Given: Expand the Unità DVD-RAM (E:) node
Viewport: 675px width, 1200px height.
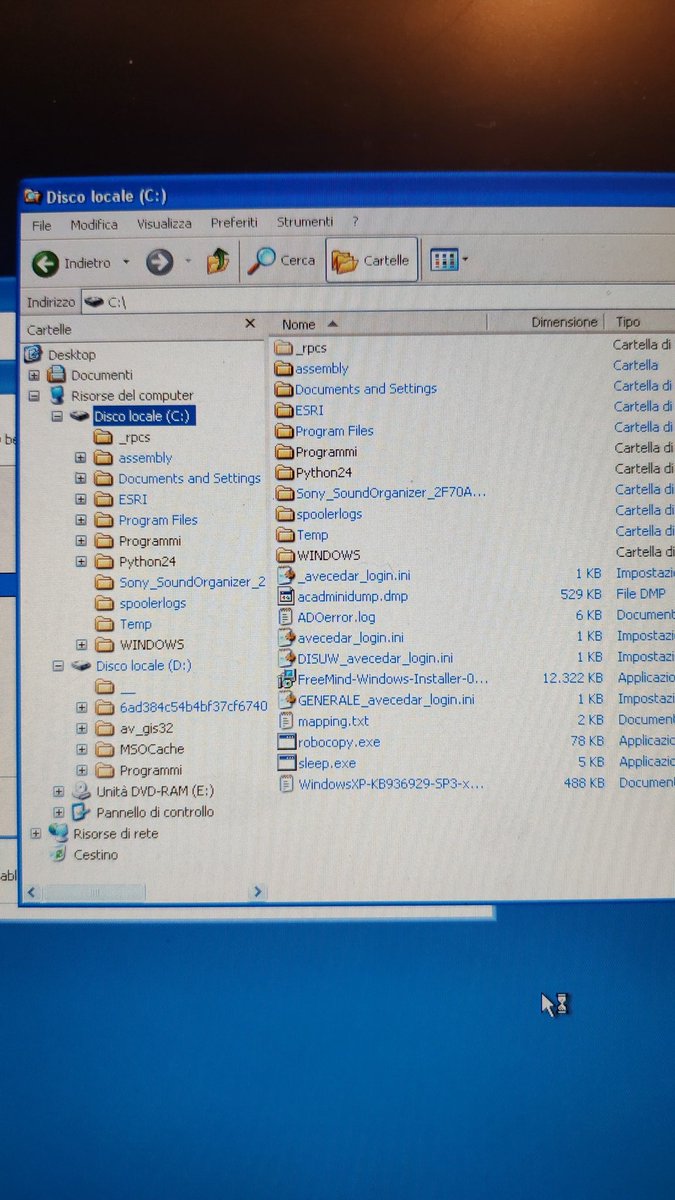Looking at the screenshot, I should [58, 791].
